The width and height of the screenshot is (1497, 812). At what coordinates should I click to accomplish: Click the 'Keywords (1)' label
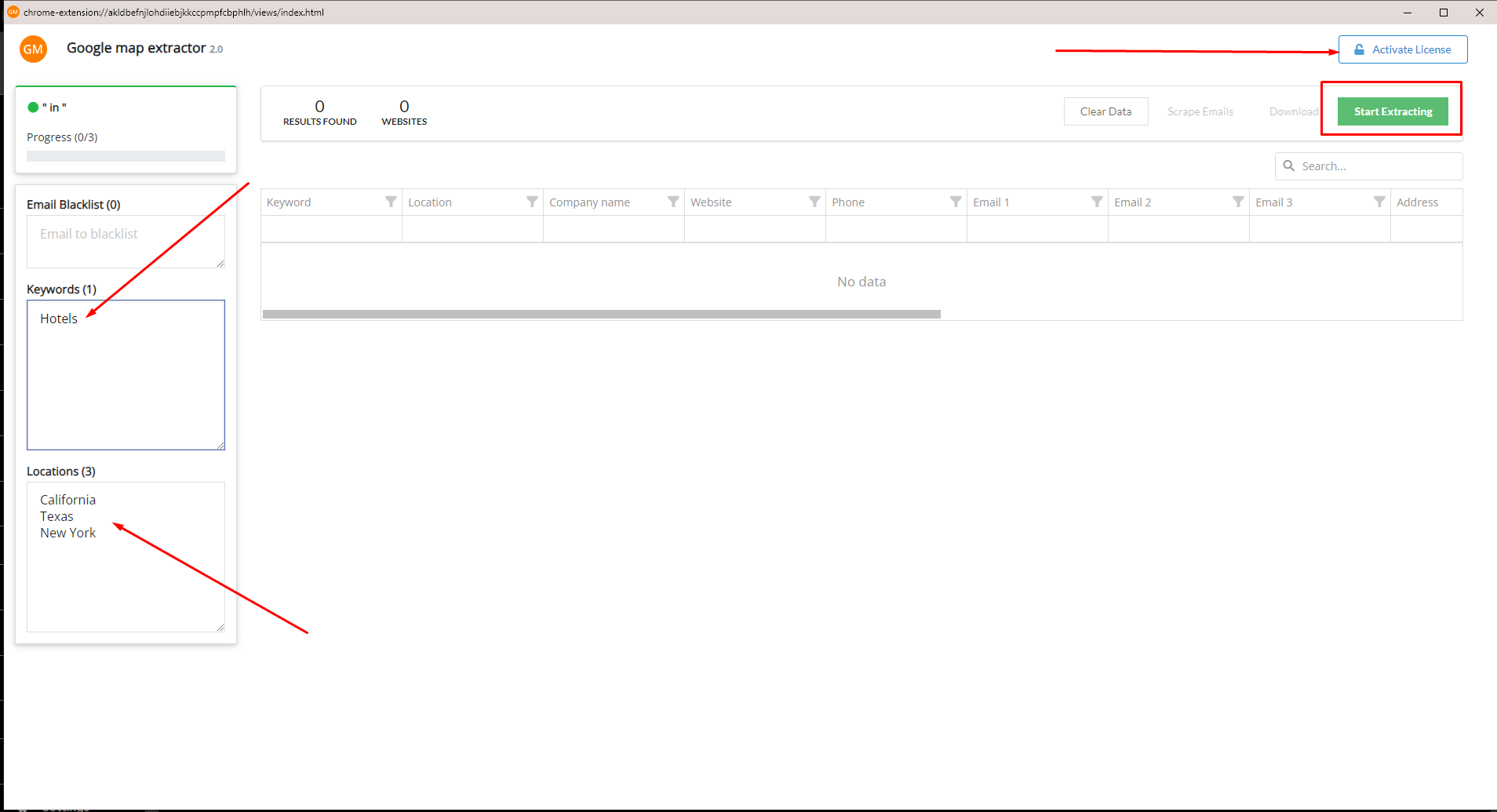(x=61, y=289)
